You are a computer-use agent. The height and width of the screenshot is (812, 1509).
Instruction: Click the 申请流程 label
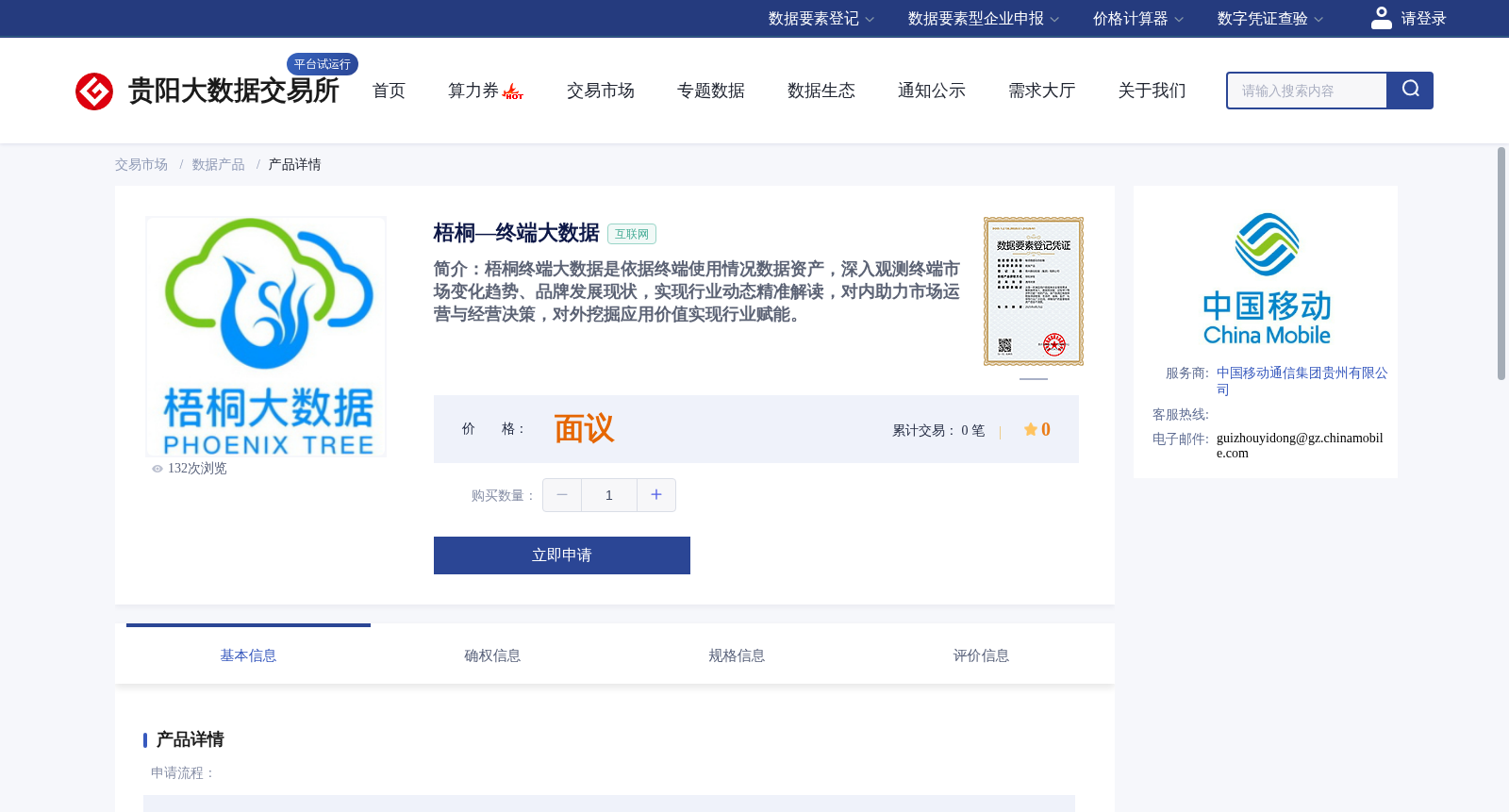(x=183, y=772)
